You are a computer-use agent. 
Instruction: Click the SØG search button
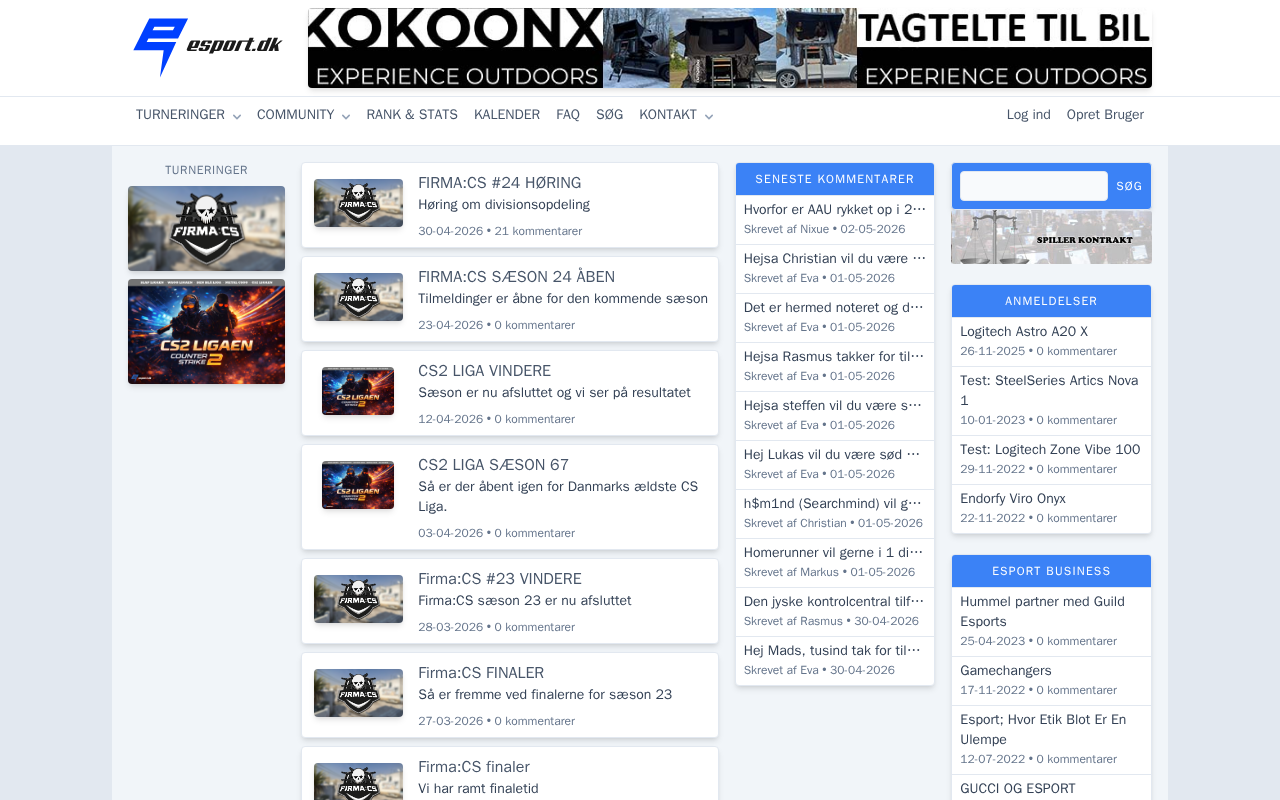coord(1129,186)
